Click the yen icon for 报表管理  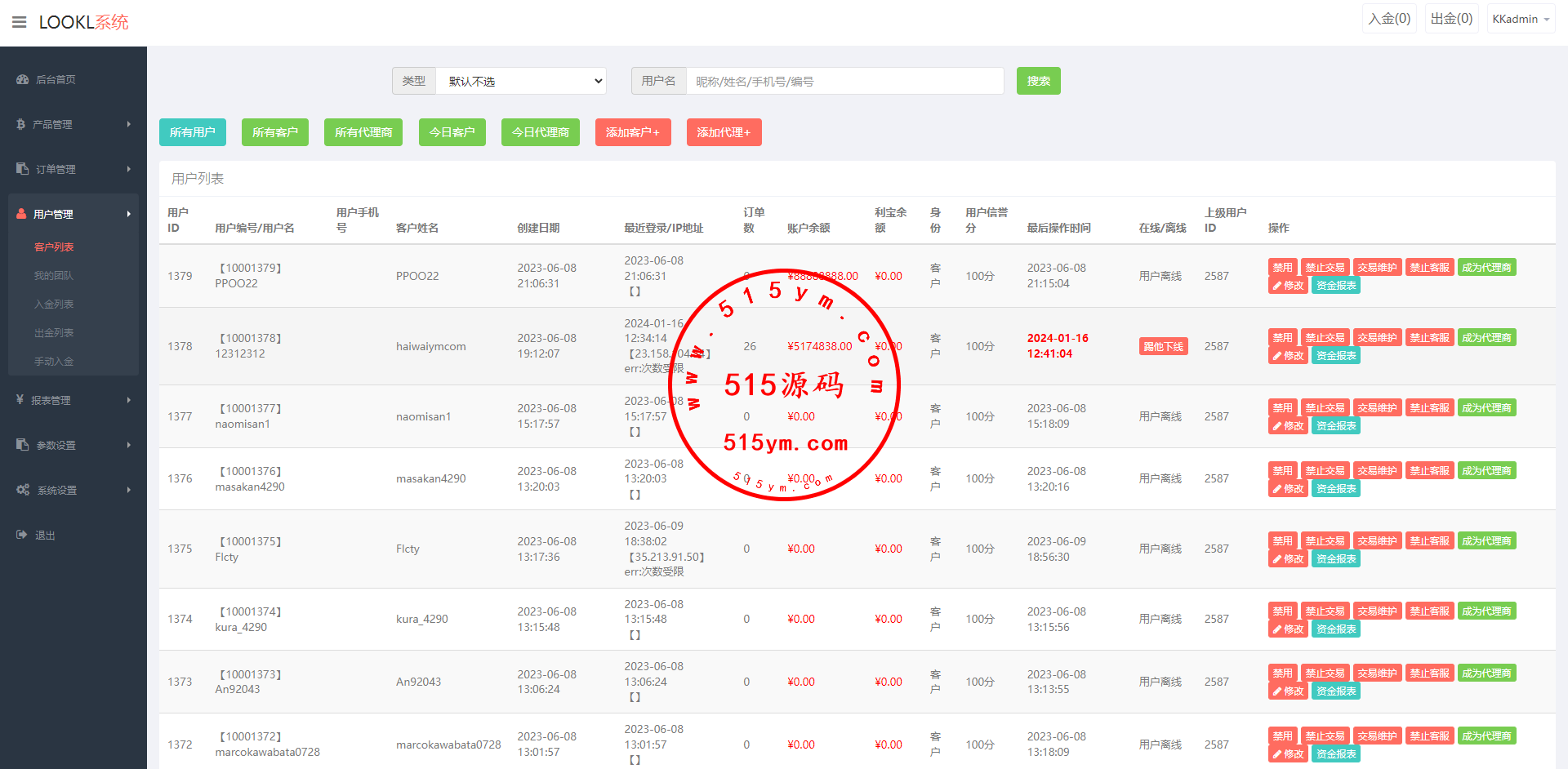20,400
